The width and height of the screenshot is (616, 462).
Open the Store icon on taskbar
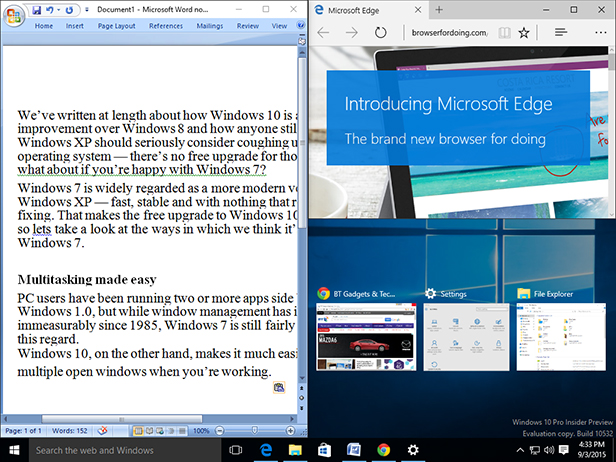324,450
